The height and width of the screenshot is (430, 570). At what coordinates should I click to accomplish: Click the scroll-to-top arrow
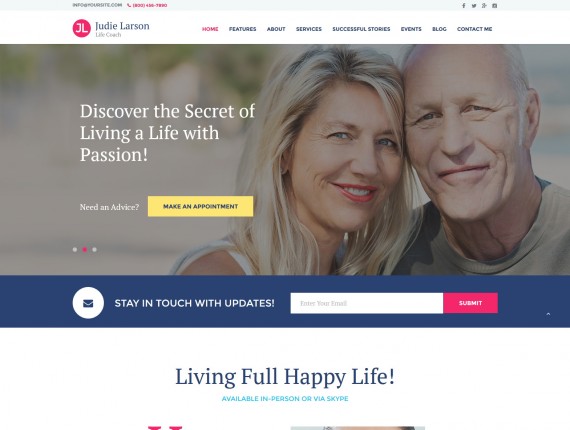[548, 314]
